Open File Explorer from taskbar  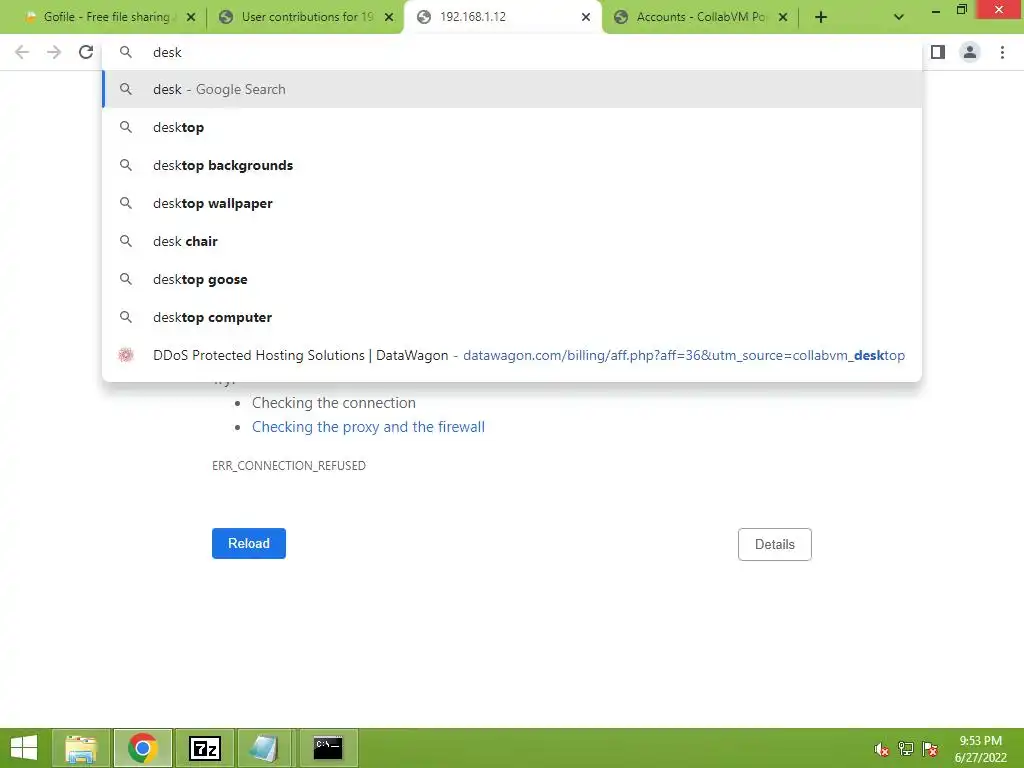[81, 748]
